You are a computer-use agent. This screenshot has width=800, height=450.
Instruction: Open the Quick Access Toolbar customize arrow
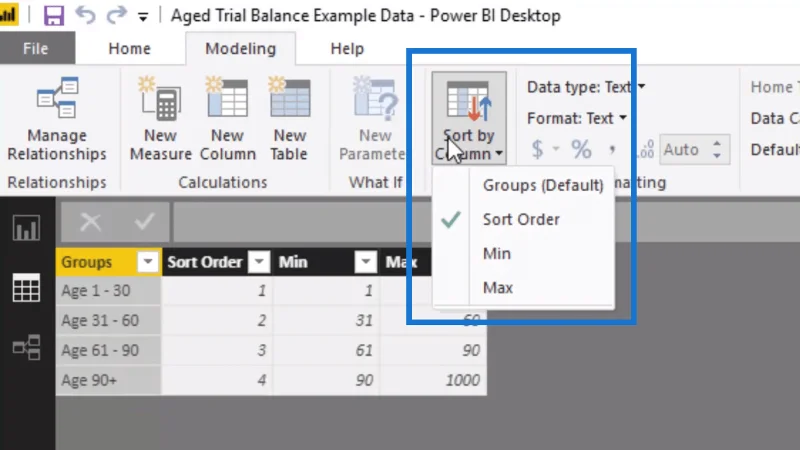click(x=143, y=17)
